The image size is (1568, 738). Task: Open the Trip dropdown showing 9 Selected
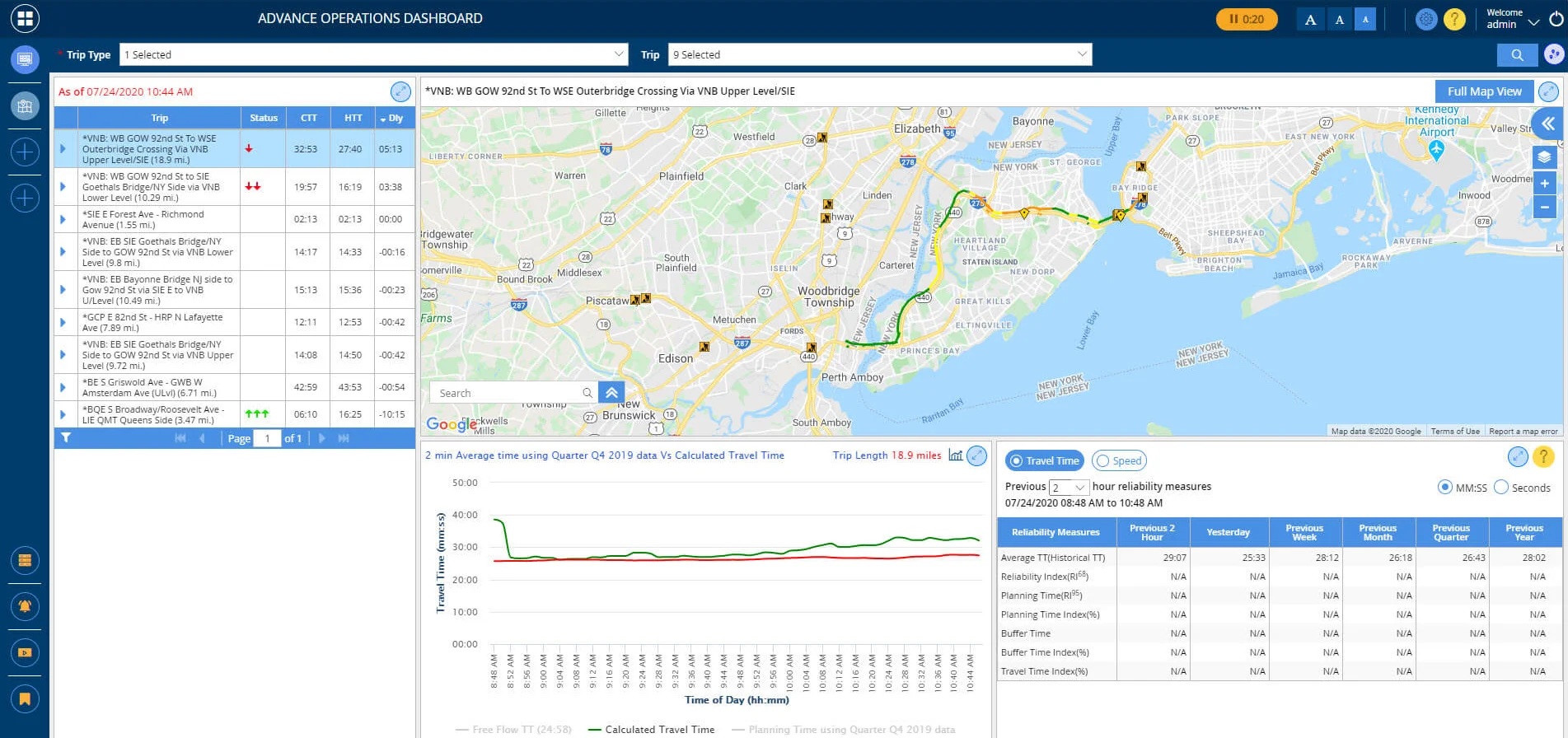coord(880,54)
